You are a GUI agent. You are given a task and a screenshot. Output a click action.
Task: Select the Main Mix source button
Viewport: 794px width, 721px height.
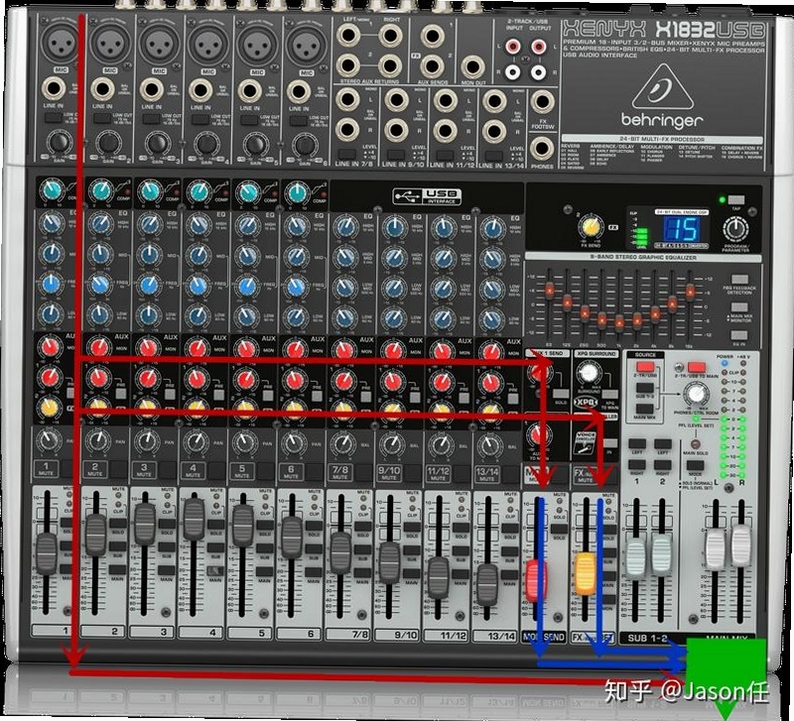tap(645, 409)
